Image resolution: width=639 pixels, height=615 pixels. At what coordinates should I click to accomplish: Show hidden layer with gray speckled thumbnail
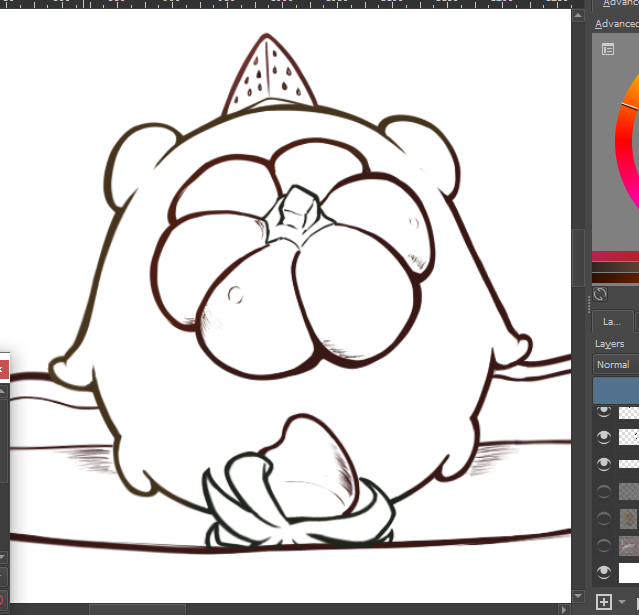604,492
